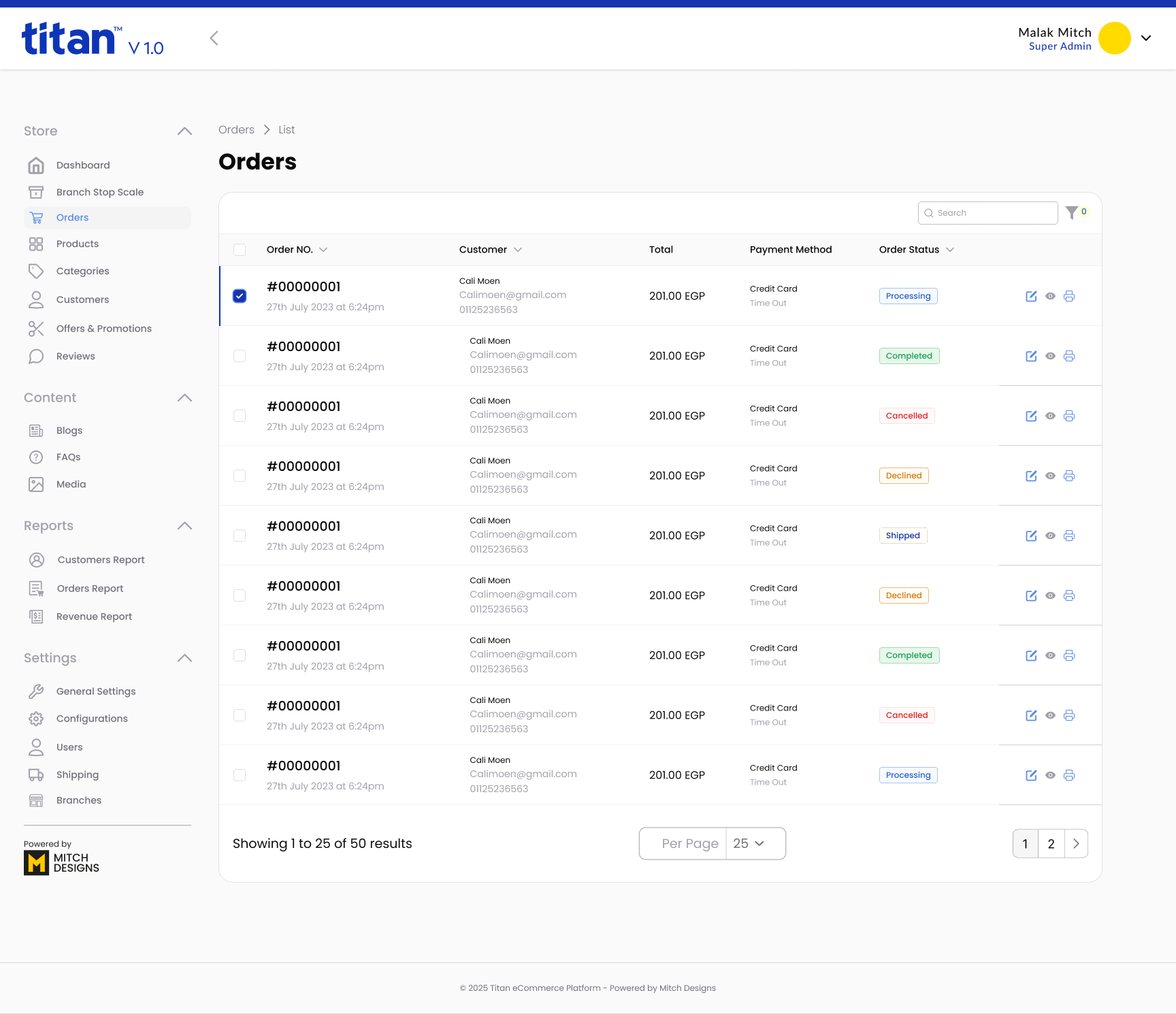The image size is (1176, 1014).
Task: View the Shipped order via eye icon
Action: tap(1050, 536)
